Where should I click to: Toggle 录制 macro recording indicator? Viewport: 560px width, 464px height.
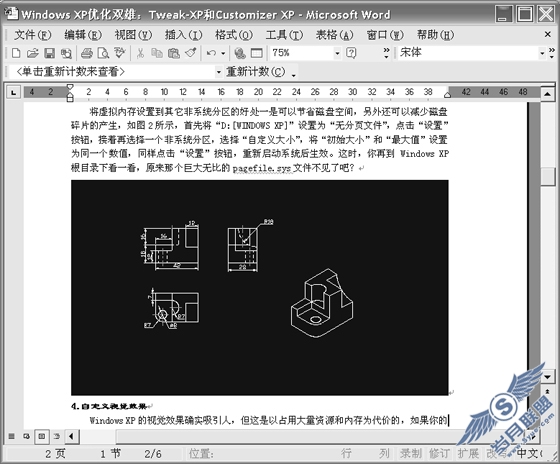pos(411,454)
